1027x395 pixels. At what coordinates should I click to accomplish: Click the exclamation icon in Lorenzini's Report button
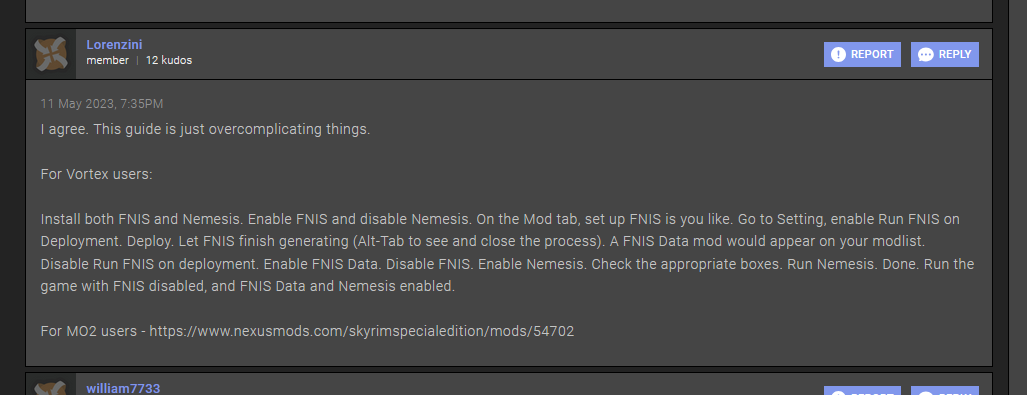pyautogui.click(x=838, y=54)
